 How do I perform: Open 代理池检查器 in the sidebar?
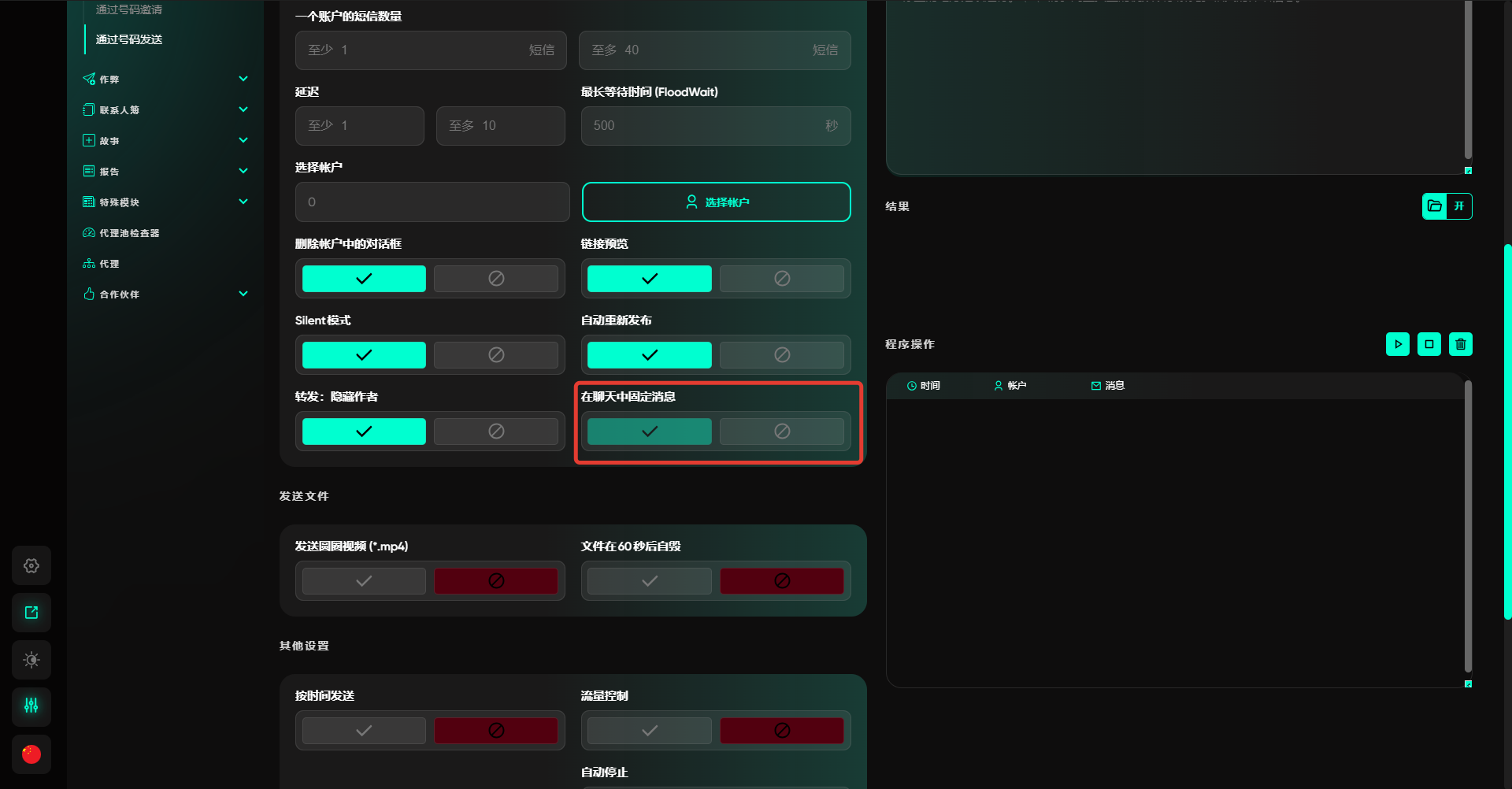(129, 233)
